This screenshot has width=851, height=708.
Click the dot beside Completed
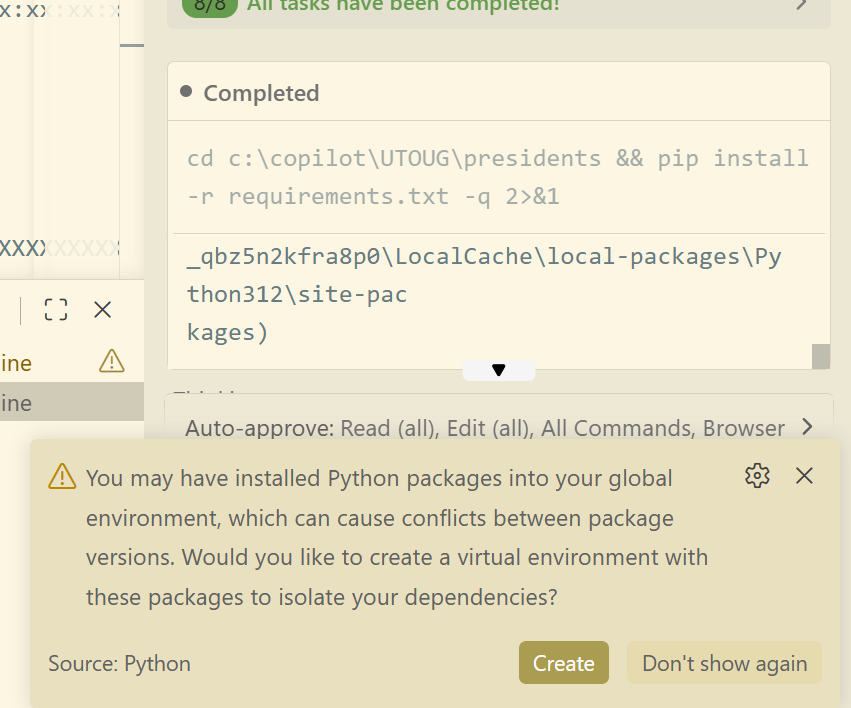tap(186, 92)
